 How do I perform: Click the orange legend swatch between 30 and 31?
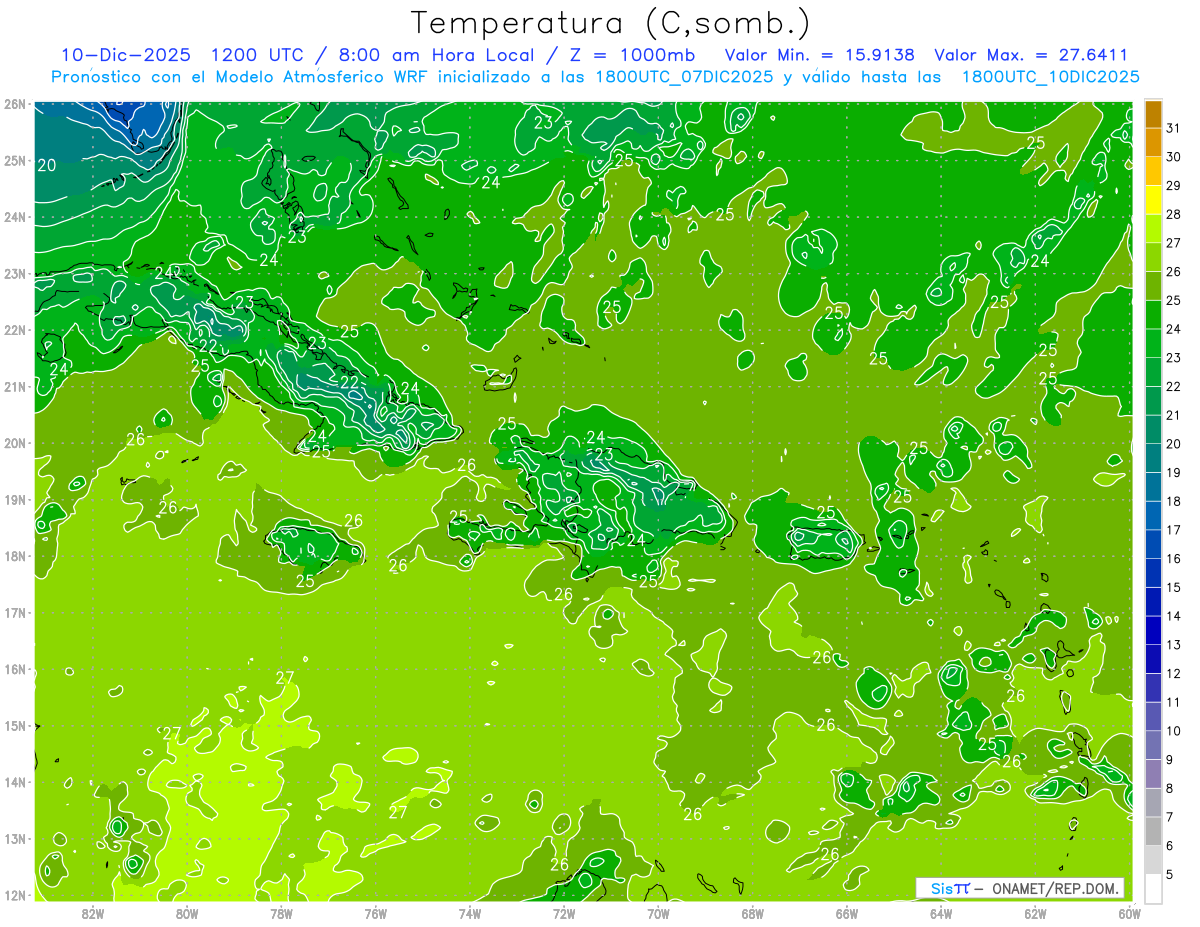pos(1153,143)
